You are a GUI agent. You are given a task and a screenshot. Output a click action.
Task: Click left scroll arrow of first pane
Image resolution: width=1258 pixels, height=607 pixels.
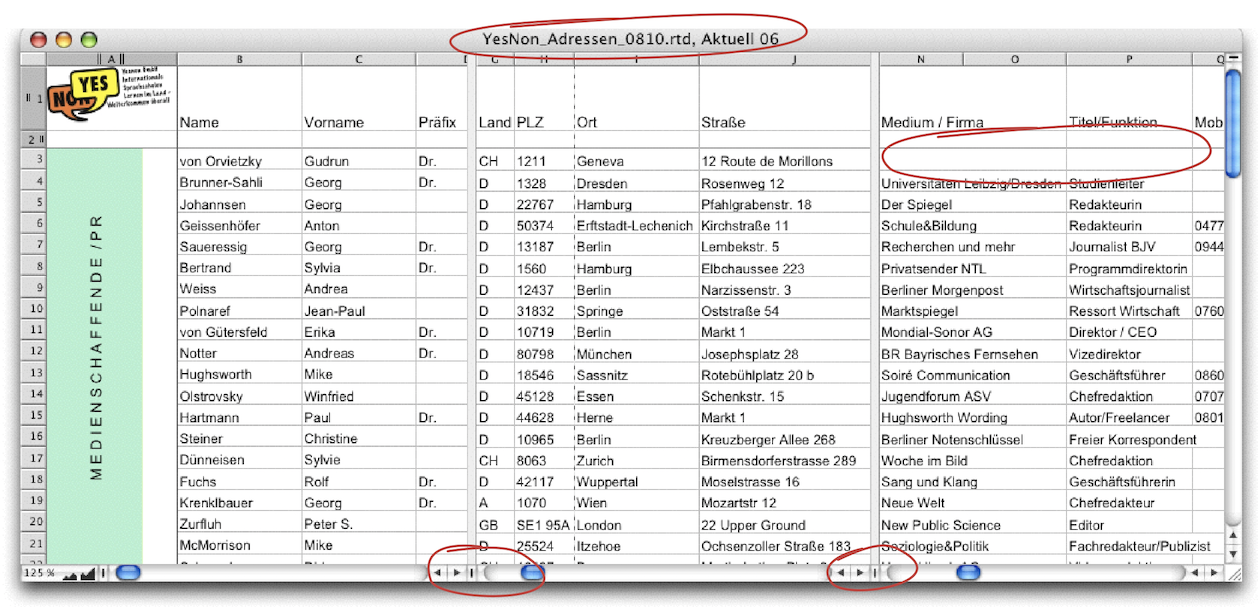pos(439,573)
